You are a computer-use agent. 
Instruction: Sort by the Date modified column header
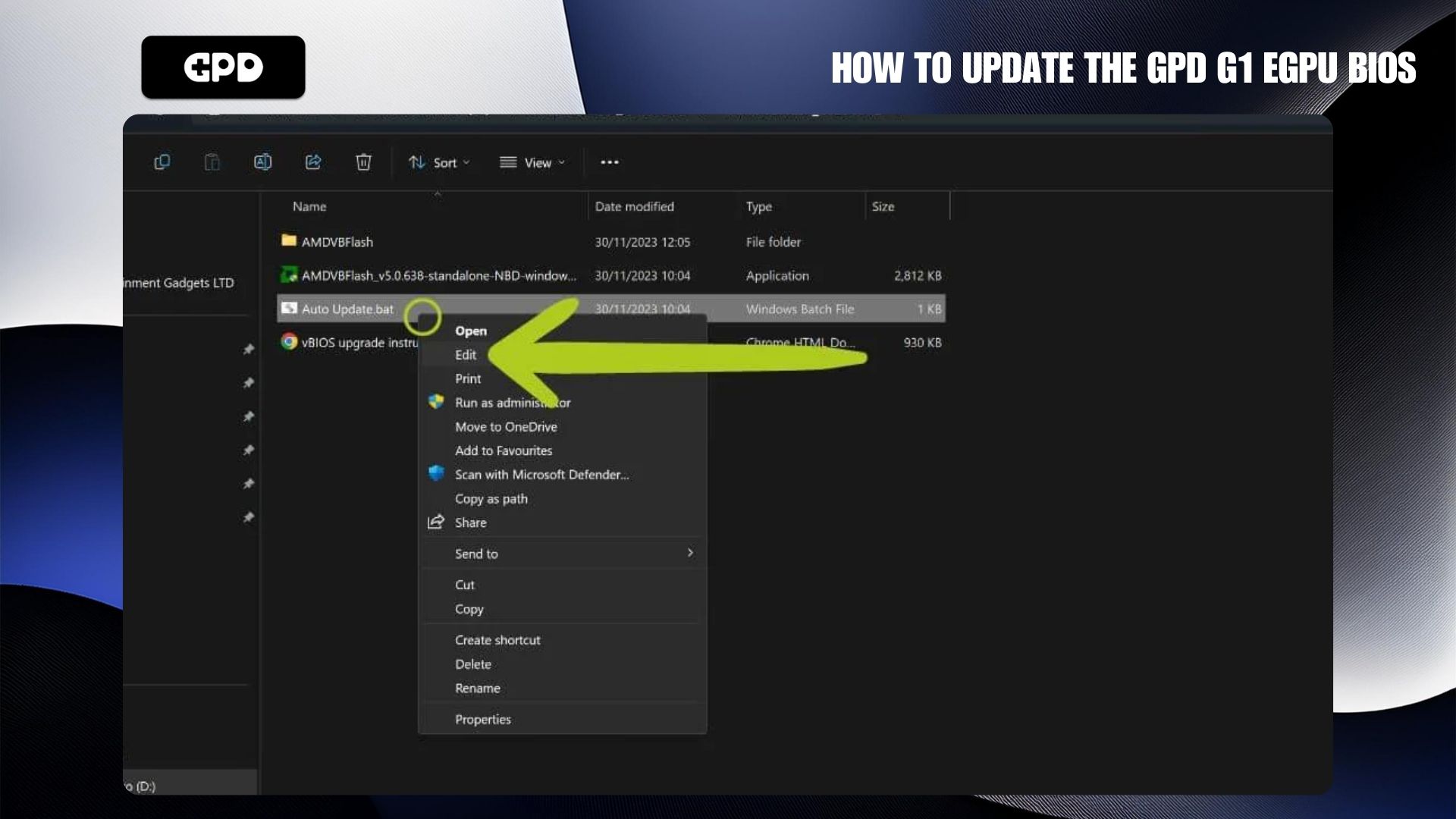coord(634,206)
